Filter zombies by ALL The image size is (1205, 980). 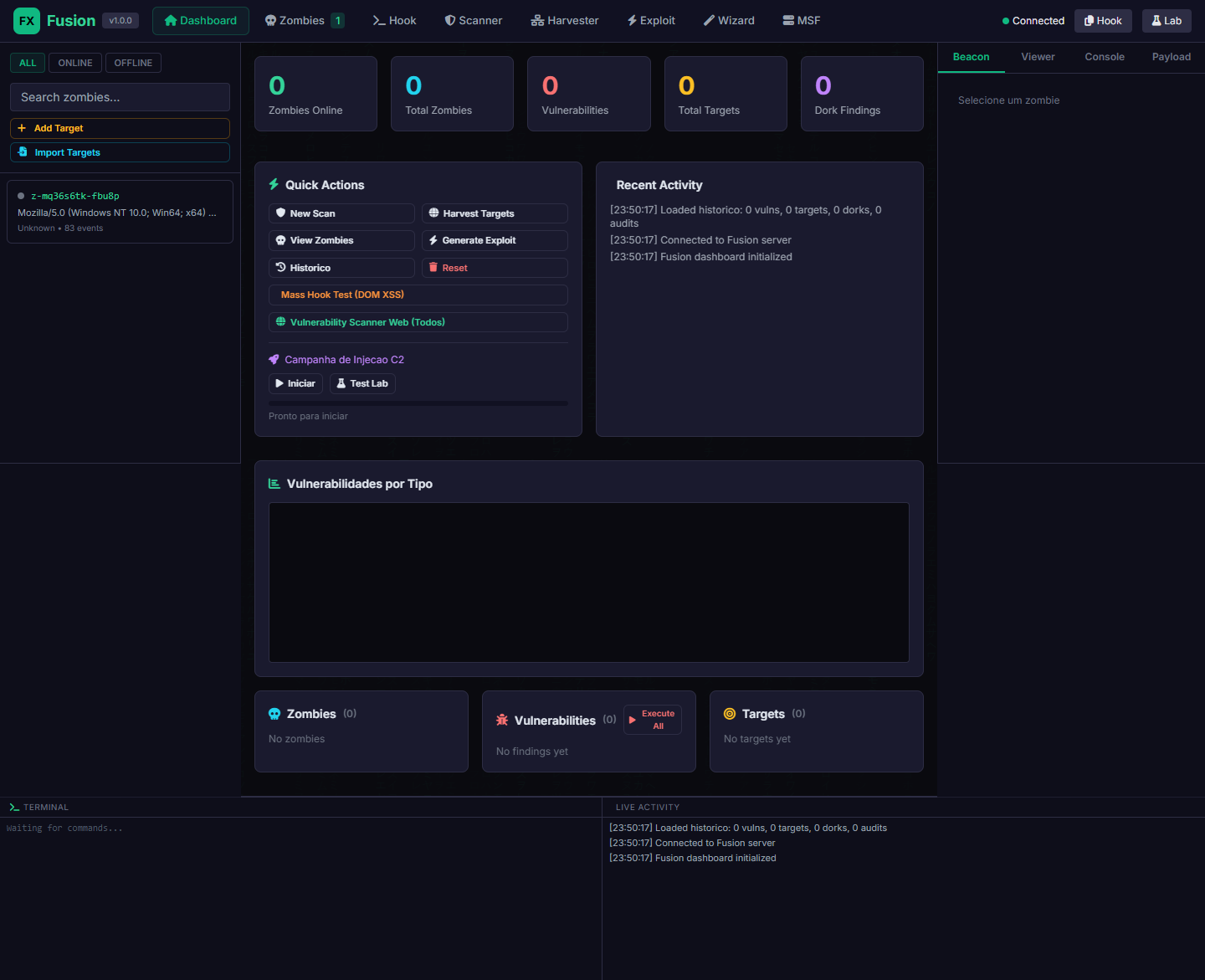28,63
